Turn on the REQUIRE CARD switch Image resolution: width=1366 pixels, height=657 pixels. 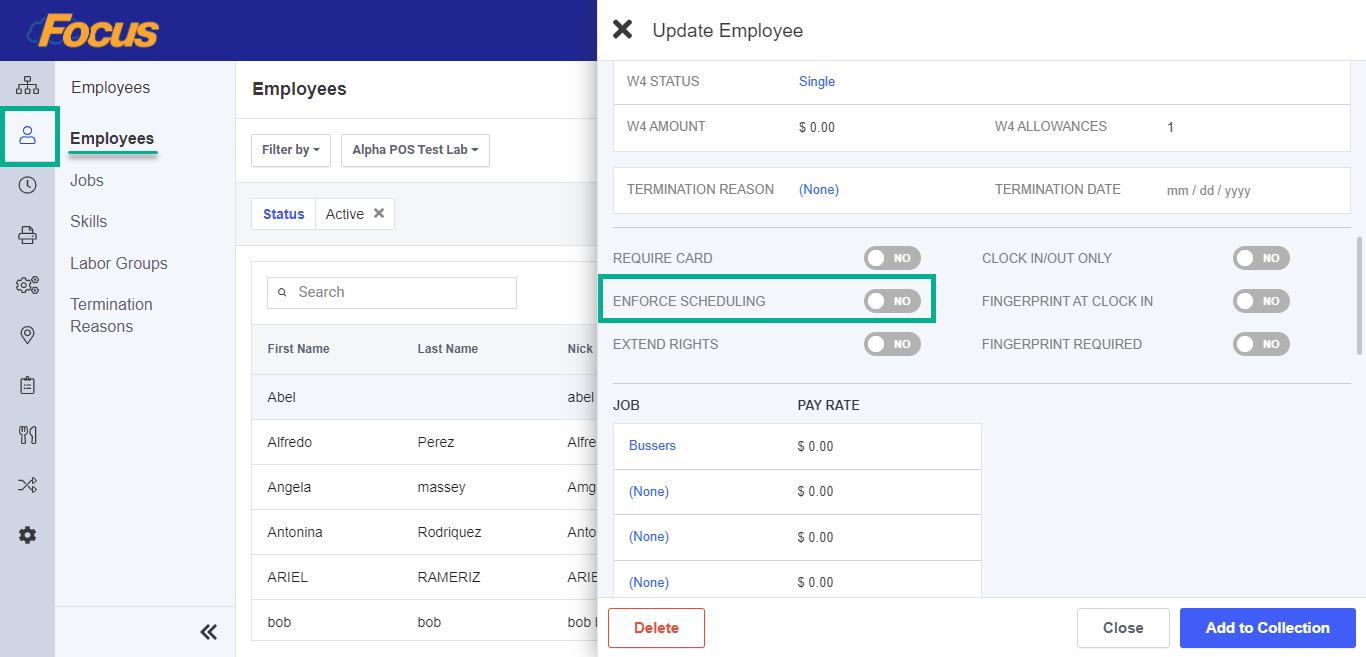point(892,258)
